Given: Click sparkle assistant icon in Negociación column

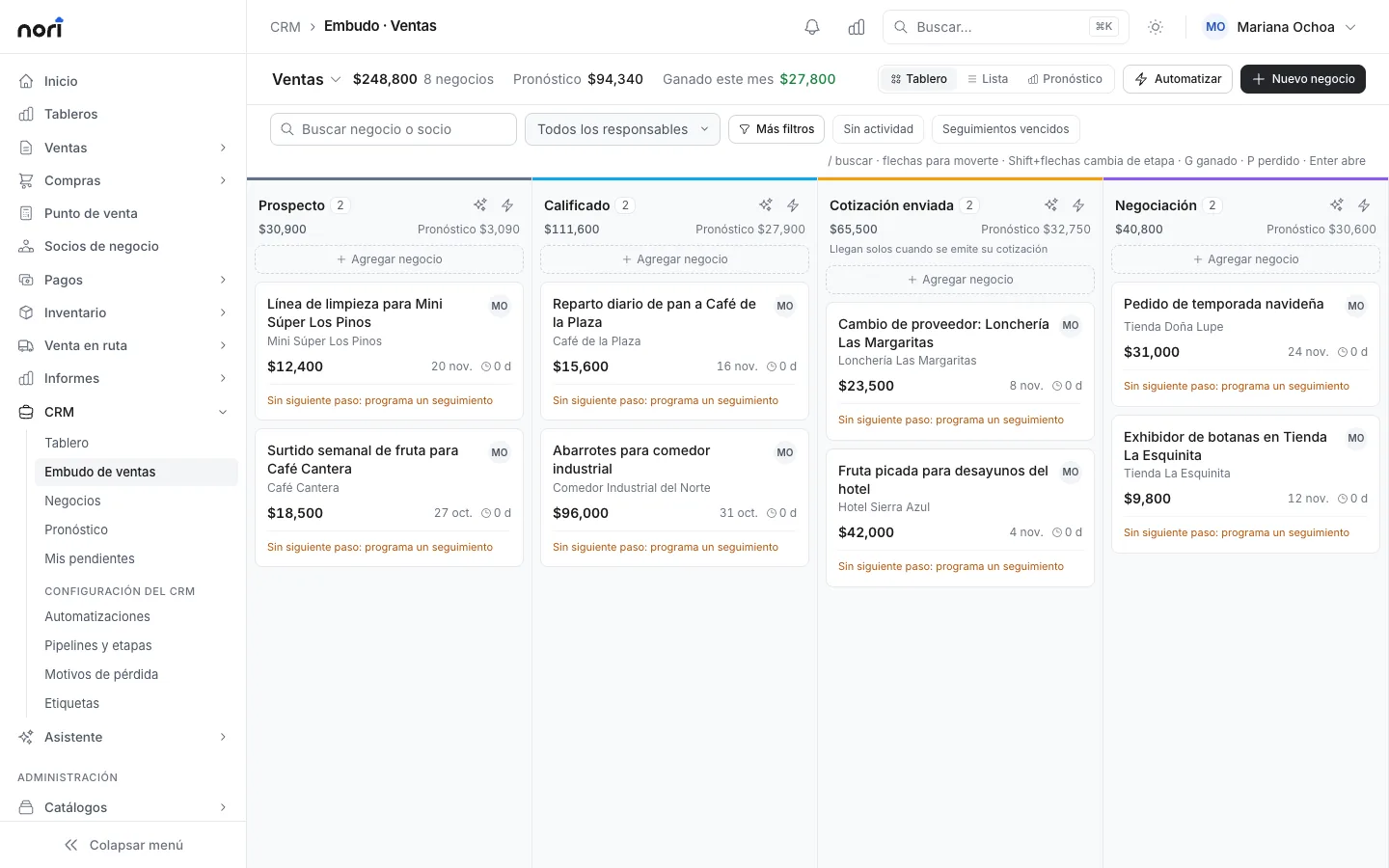Looking at the screenshot, I should pos(1337,205).
